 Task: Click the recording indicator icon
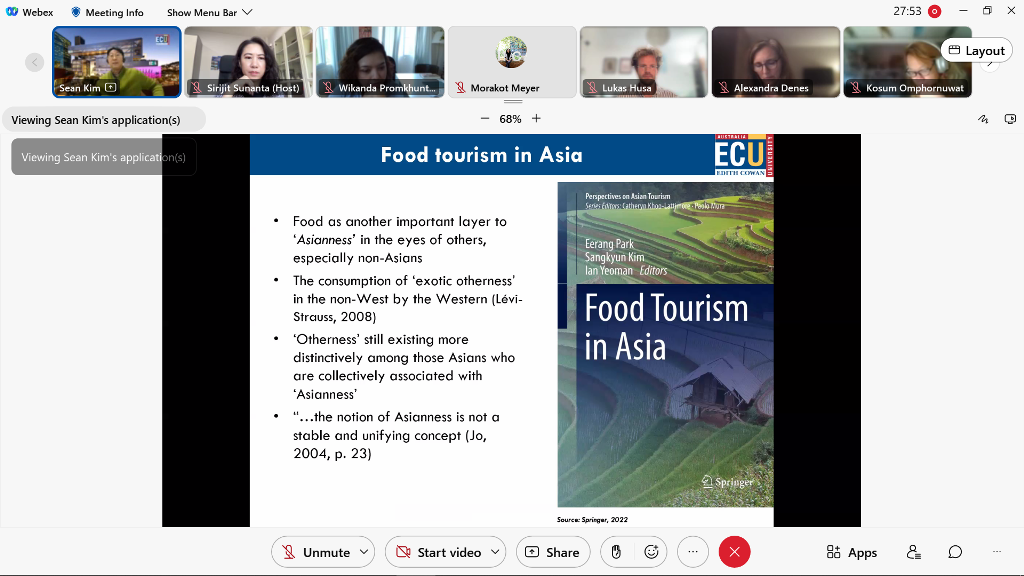(x=934, y=12)
